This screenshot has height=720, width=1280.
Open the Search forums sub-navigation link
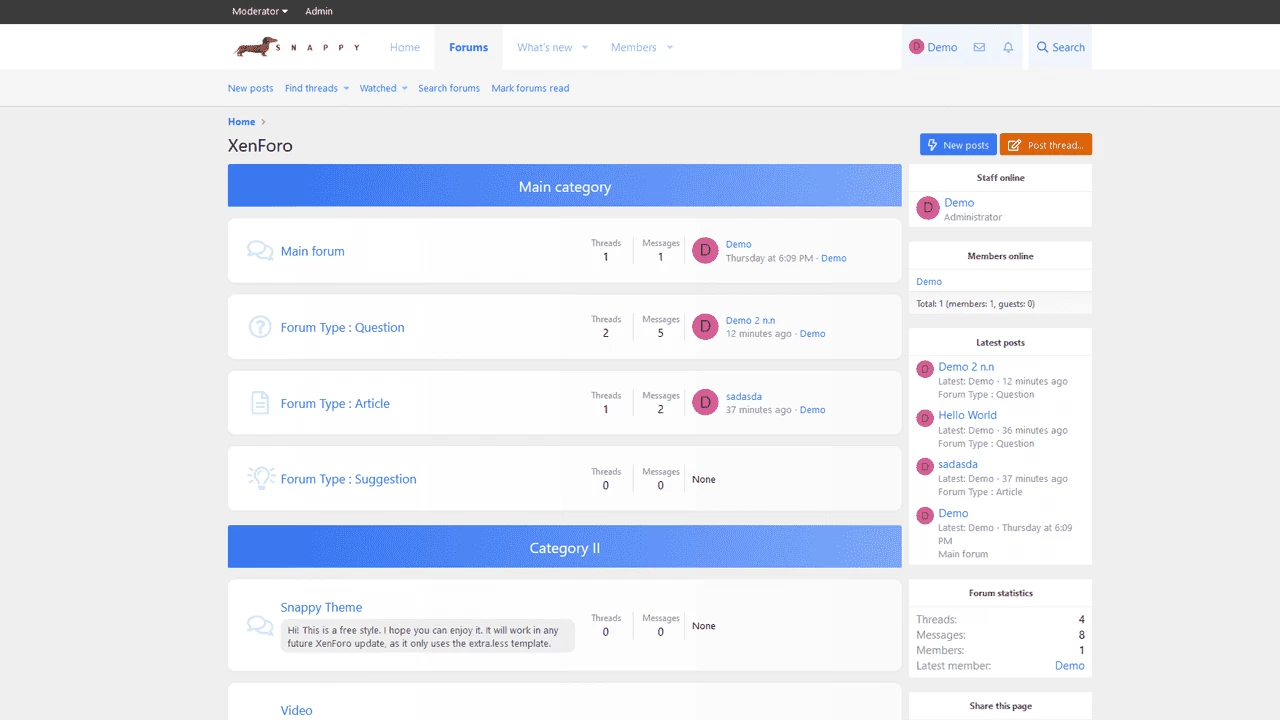coord(449,88)
